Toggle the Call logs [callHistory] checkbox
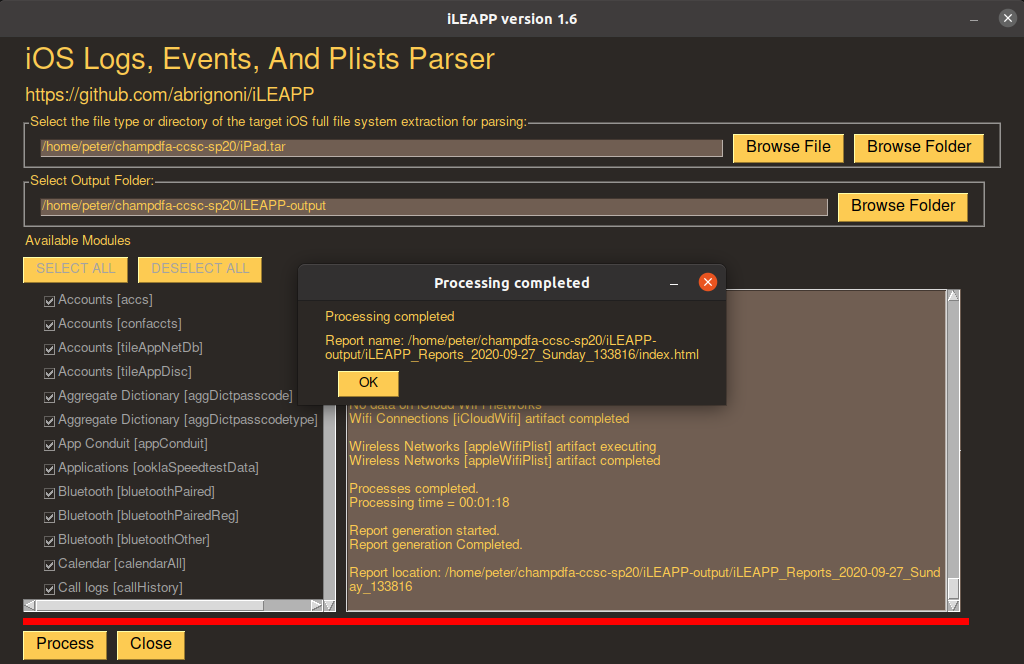Viewport: 1024px width, 664px height. 49,588
